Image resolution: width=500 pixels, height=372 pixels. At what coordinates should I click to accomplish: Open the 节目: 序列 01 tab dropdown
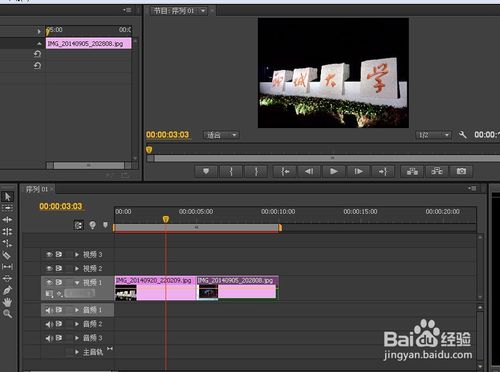coord(203,11)
